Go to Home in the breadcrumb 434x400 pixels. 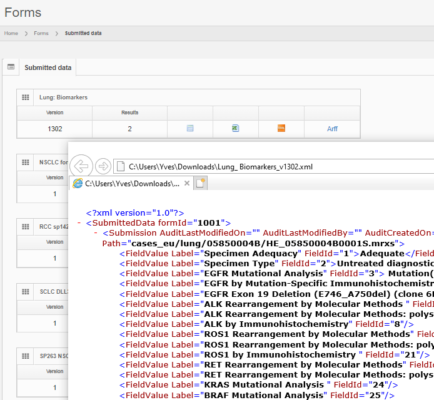[x=11, y=33]
